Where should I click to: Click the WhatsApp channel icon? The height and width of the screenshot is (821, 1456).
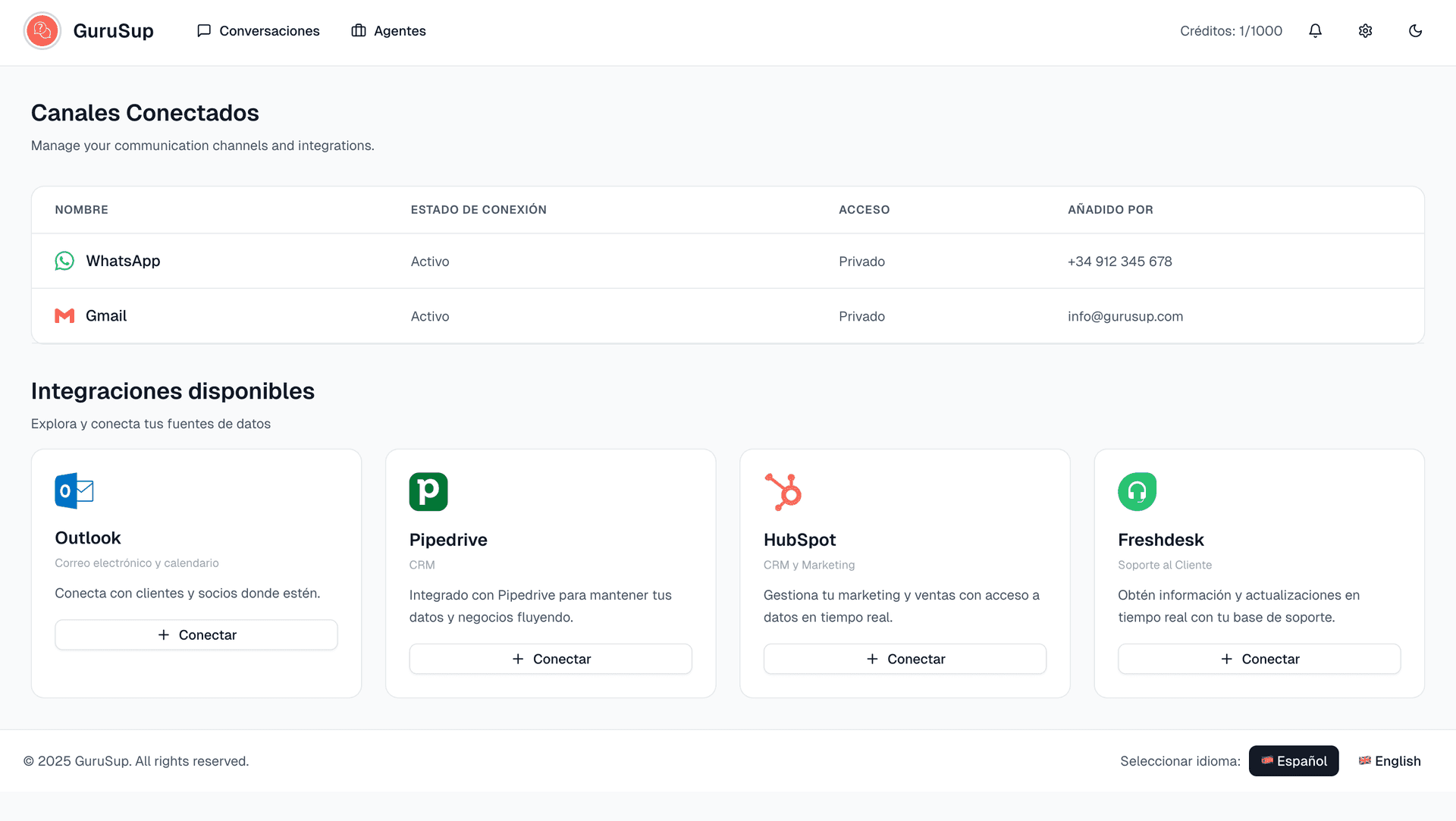click(x=64, y=261)
